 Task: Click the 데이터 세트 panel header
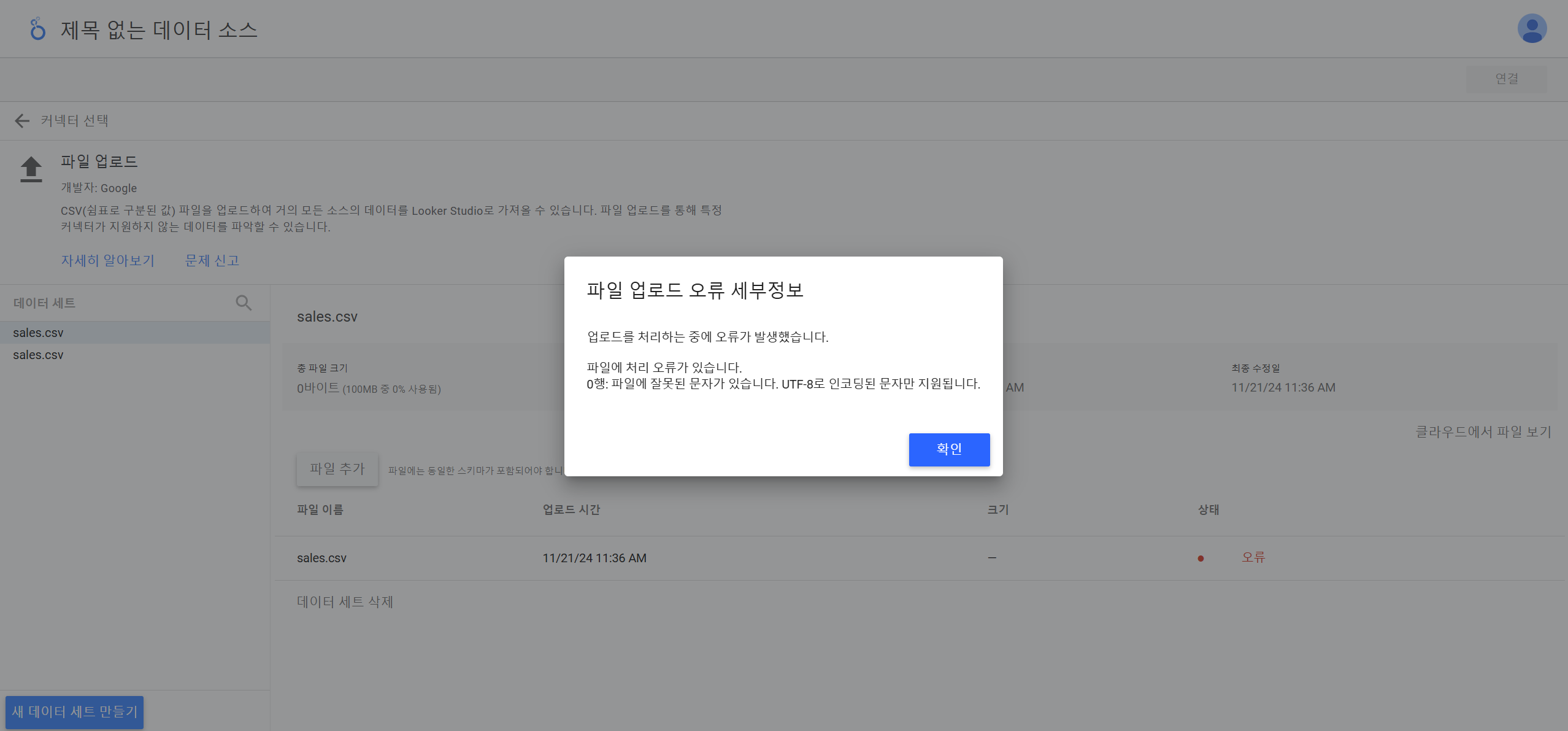point(44,303)
